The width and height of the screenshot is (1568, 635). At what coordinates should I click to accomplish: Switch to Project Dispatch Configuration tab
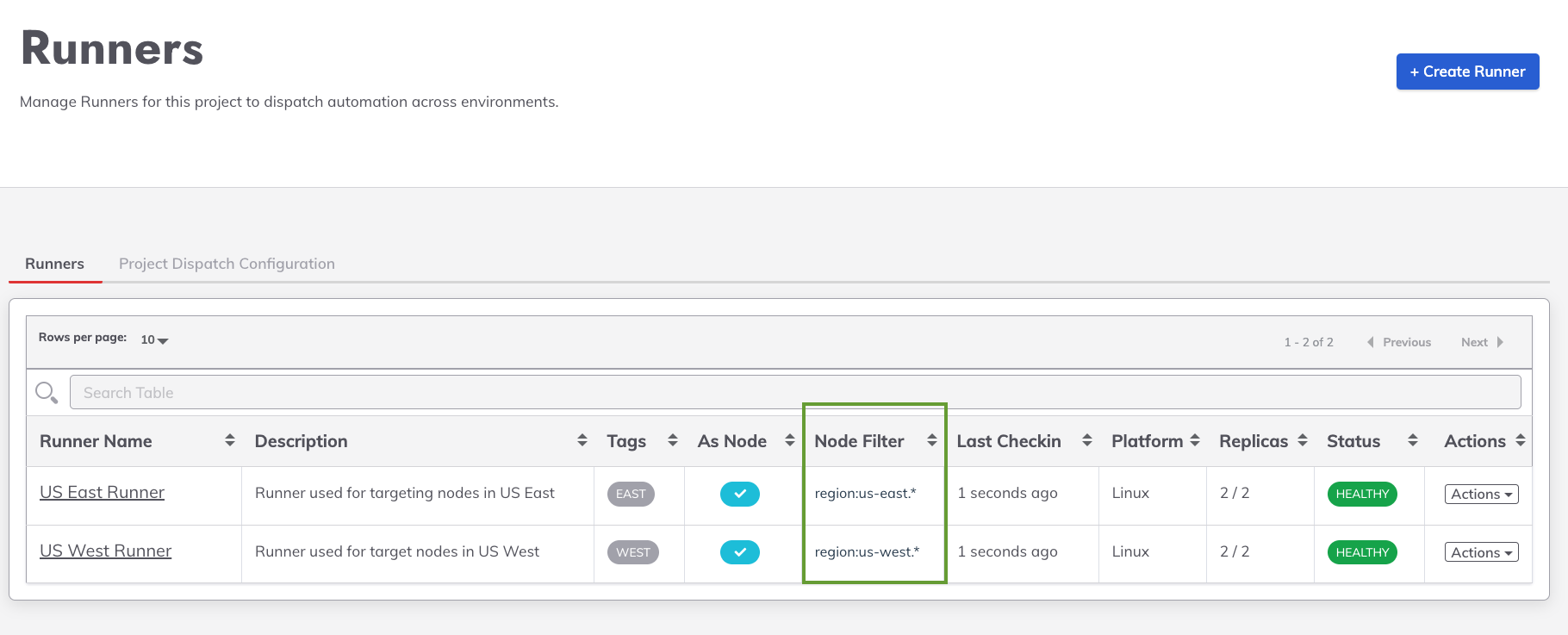(x=227, y=264)
